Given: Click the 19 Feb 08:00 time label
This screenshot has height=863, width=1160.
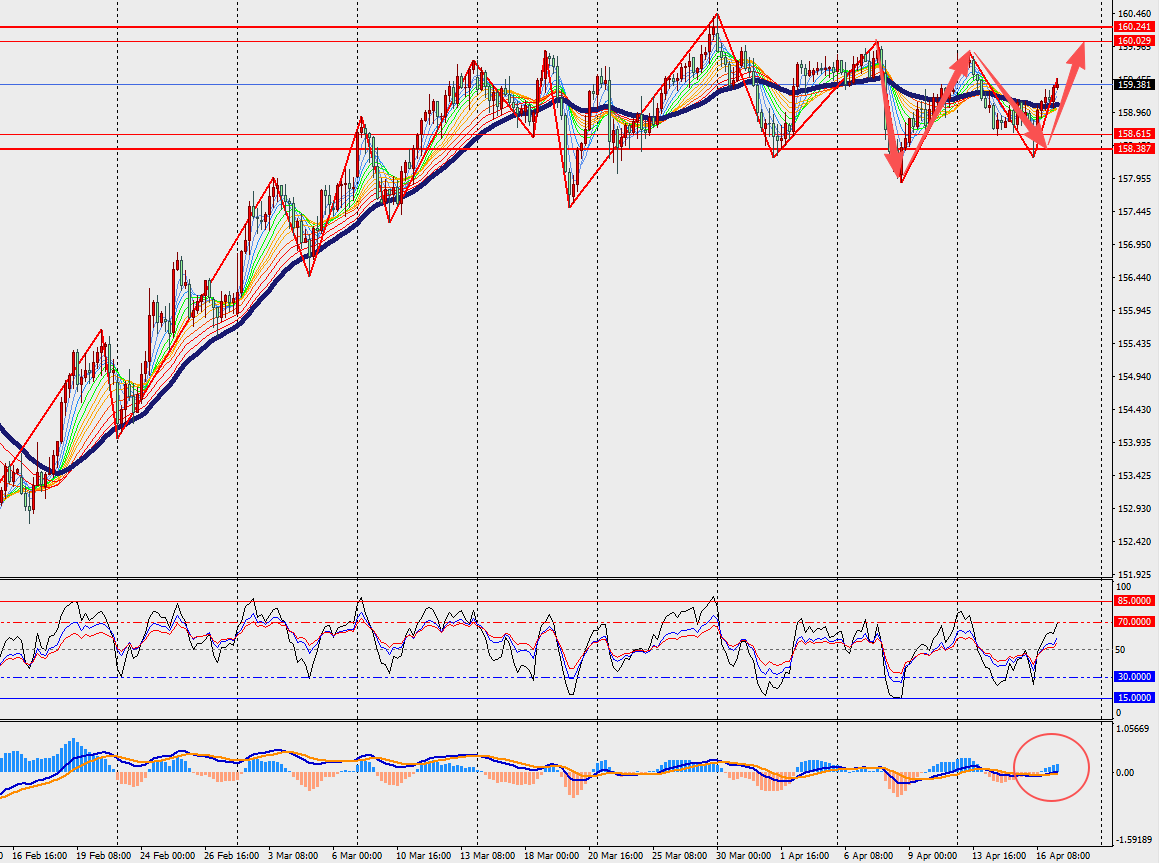Looking at the screenshot, I should tap(105, 856).
